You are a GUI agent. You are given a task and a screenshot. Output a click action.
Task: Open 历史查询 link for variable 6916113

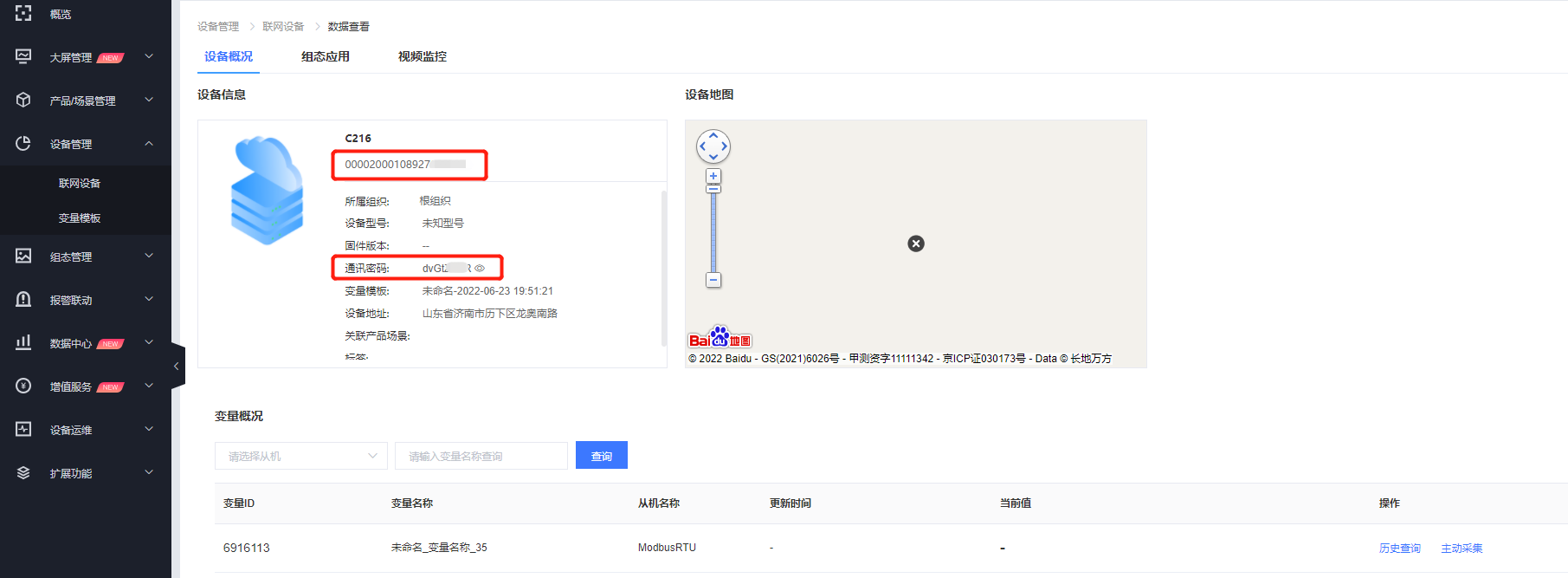coord(1399,549)
